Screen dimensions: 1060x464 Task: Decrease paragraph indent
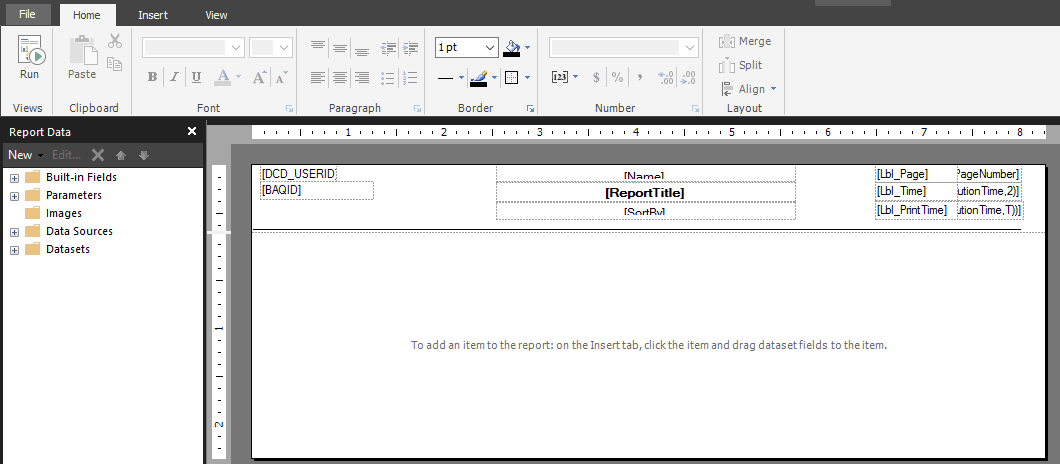pos(388,47)
